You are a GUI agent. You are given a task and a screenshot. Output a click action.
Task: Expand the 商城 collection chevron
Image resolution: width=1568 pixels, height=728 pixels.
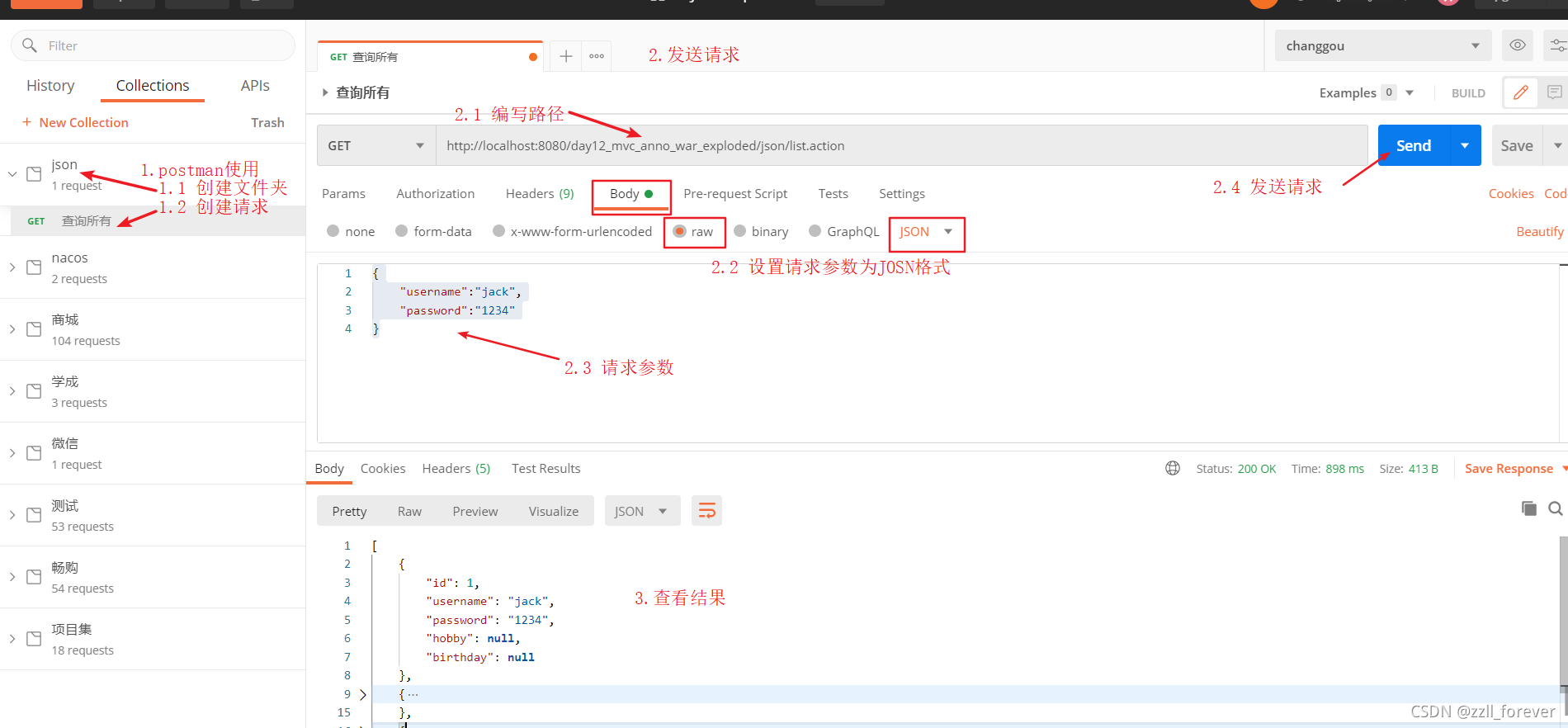tap(12, 329)
